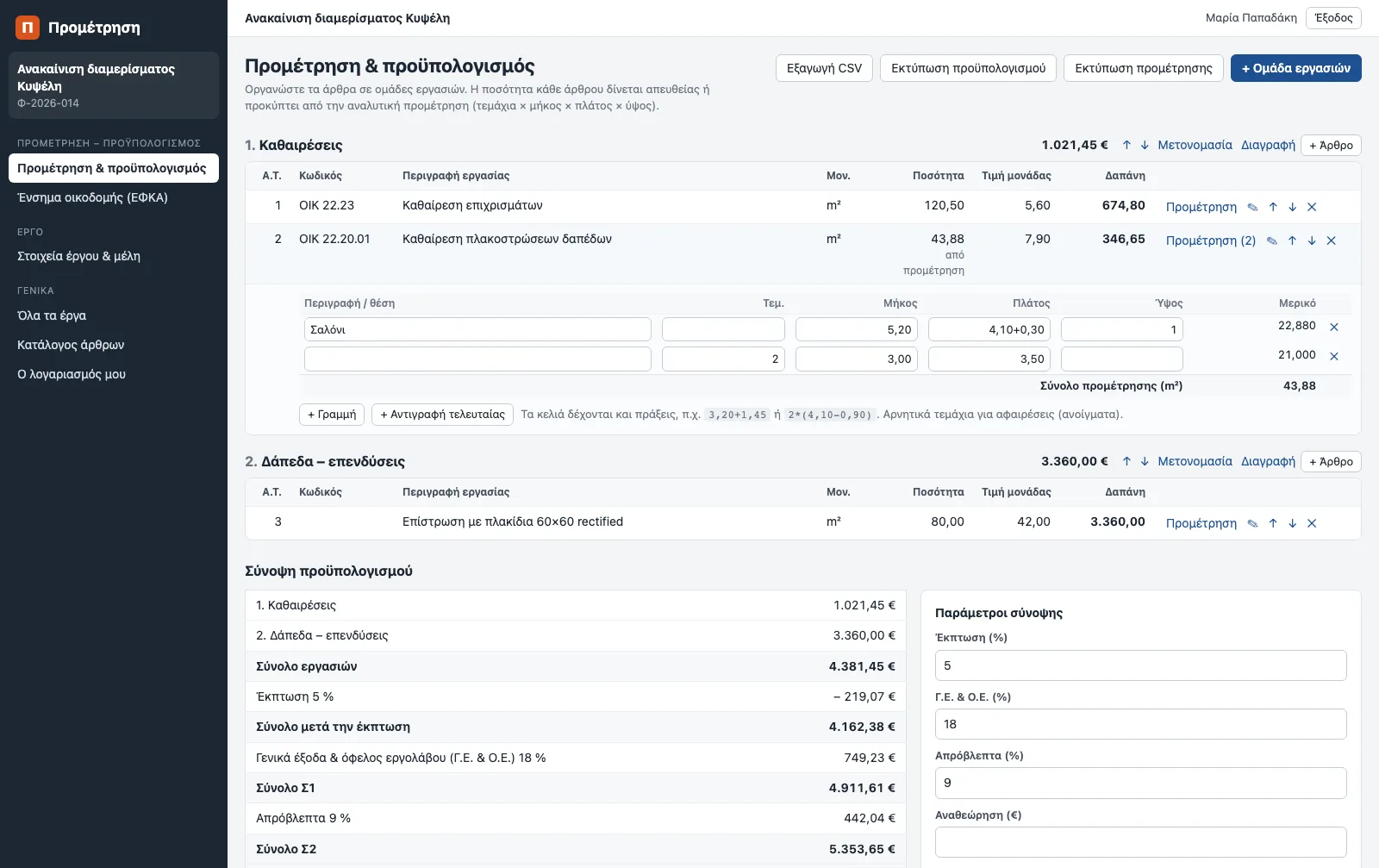
Task: Add new group with + Ομάδα εργασιών
Action: tap(1296, 68)
